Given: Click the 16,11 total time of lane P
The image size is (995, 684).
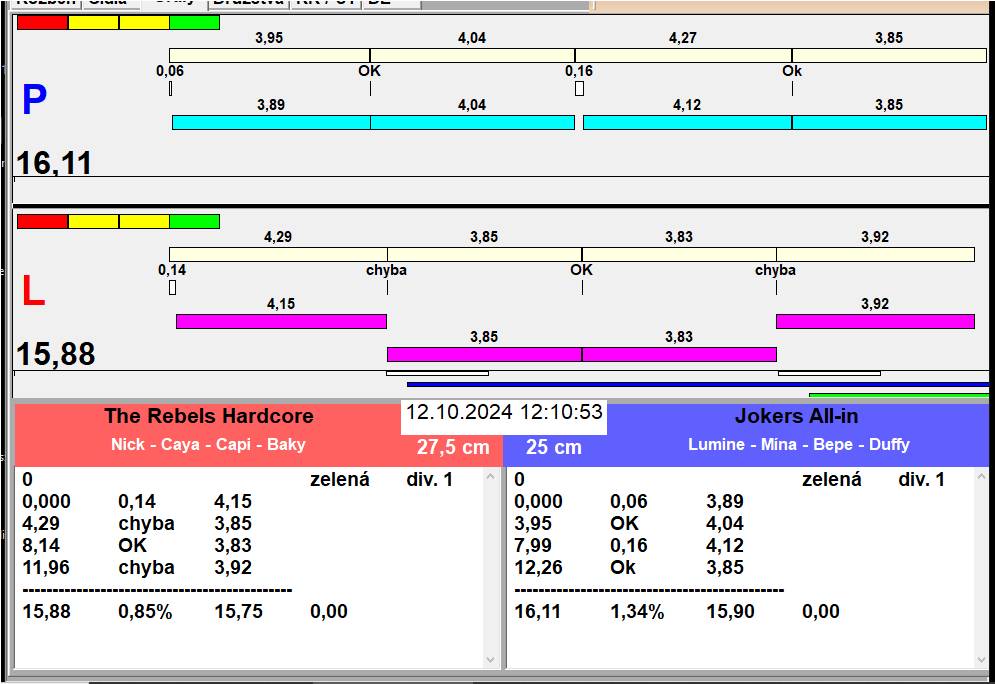Looking at the screenshot, I should coord(54,162).
